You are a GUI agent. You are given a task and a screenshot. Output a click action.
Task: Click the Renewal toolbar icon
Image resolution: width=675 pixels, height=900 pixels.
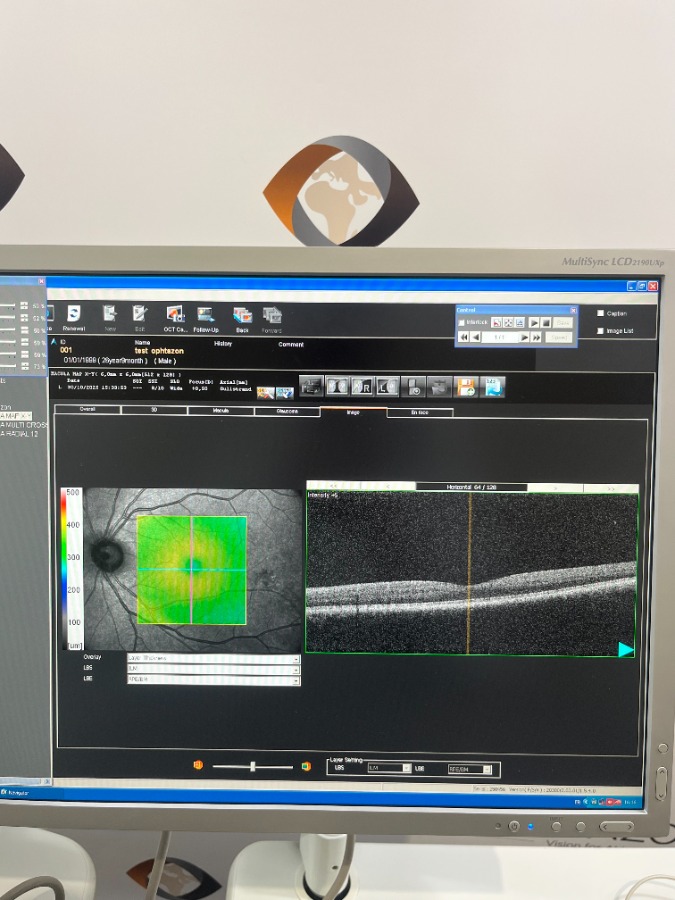point(74,315)
